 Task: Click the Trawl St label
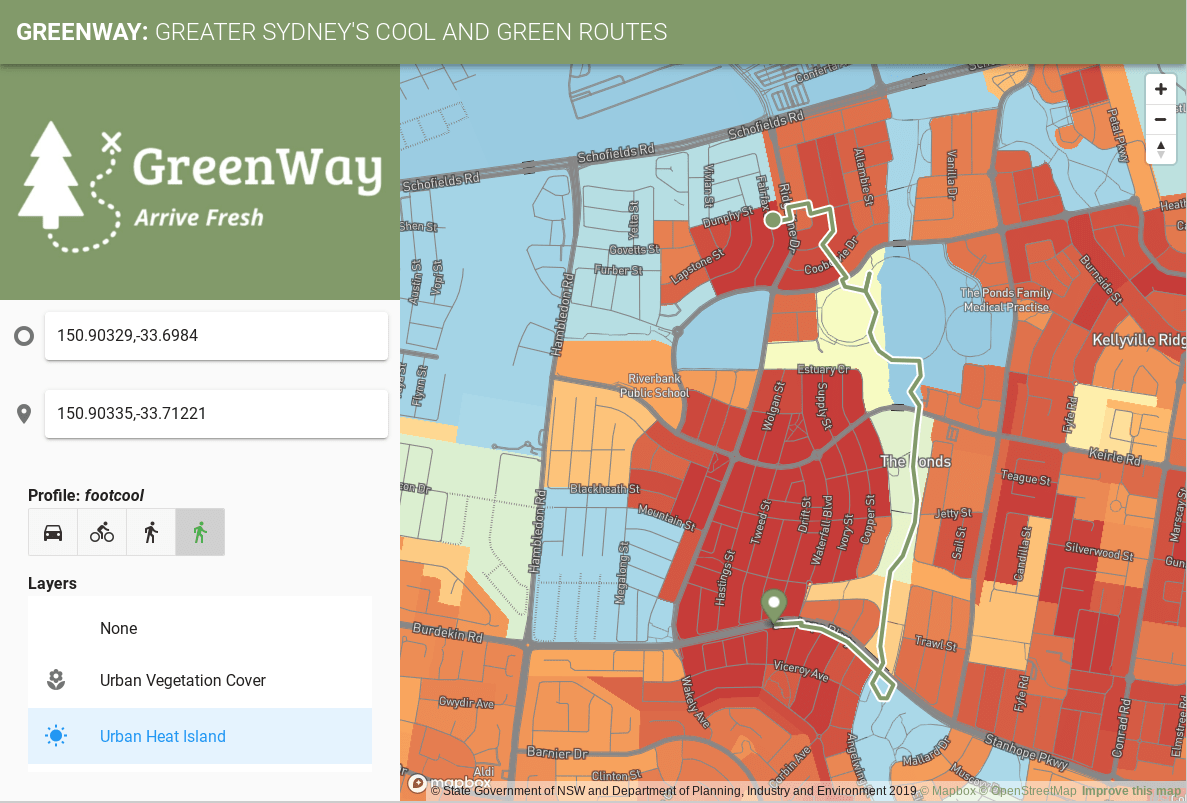coord(936,643)
